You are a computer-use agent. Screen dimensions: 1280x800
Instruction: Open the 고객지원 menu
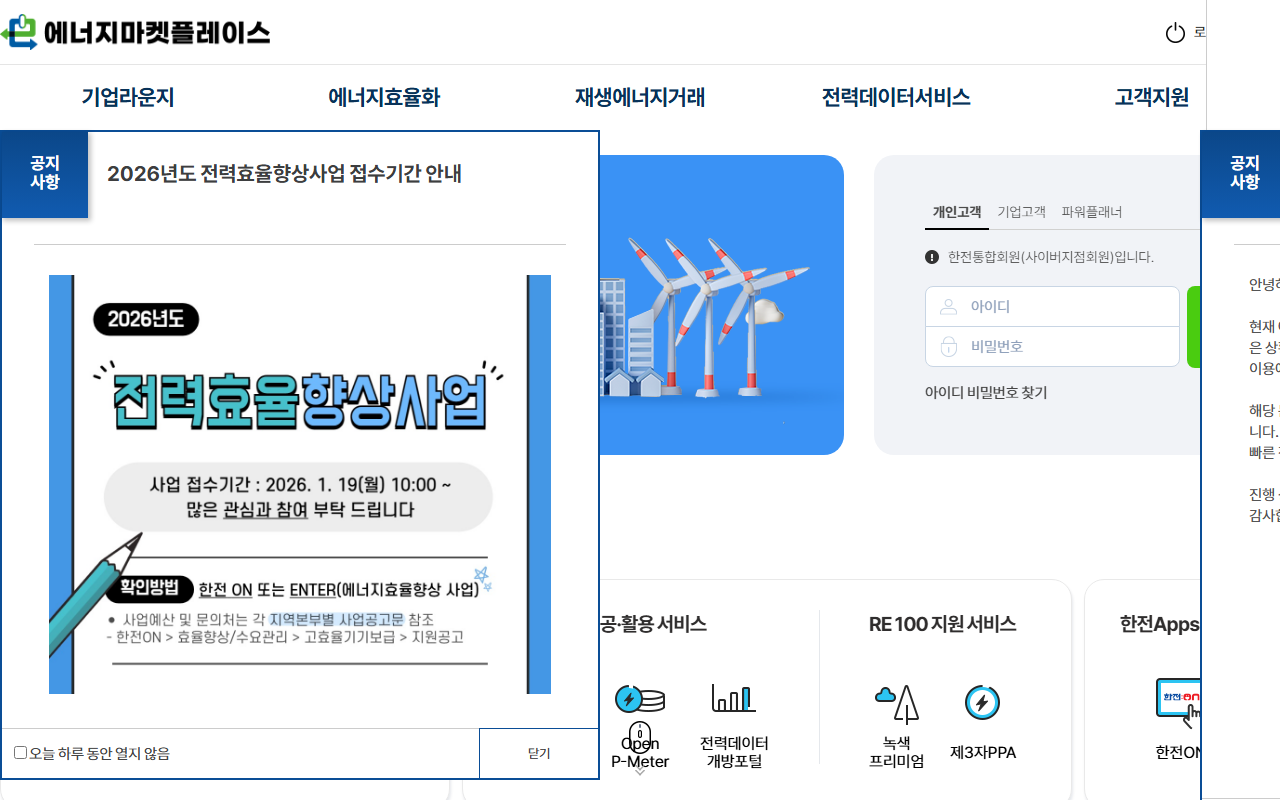[x=1149, y=97]
